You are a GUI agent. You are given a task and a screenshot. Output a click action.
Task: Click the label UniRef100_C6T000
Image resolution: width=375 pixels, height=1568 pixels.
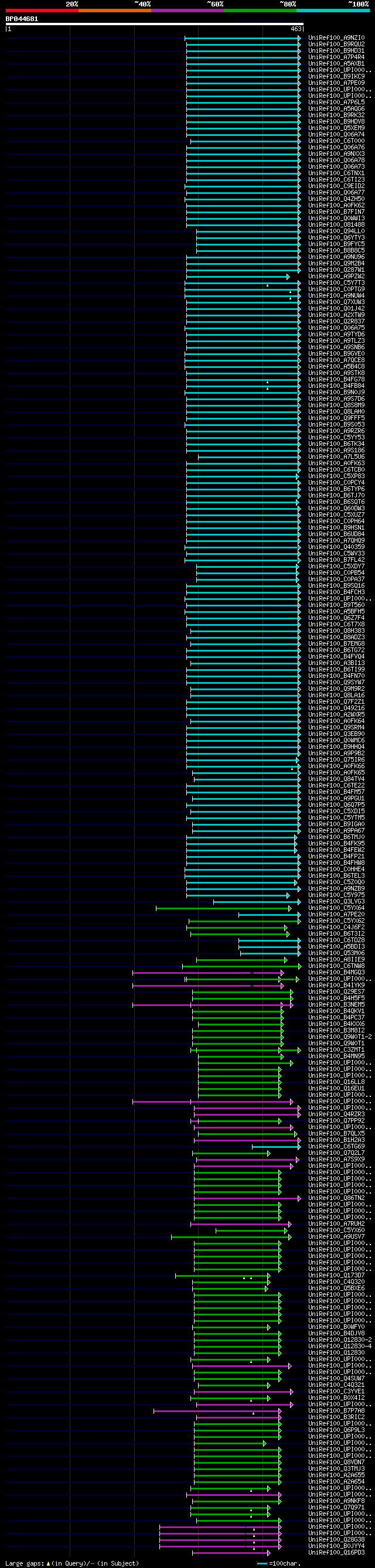point(337,141)
